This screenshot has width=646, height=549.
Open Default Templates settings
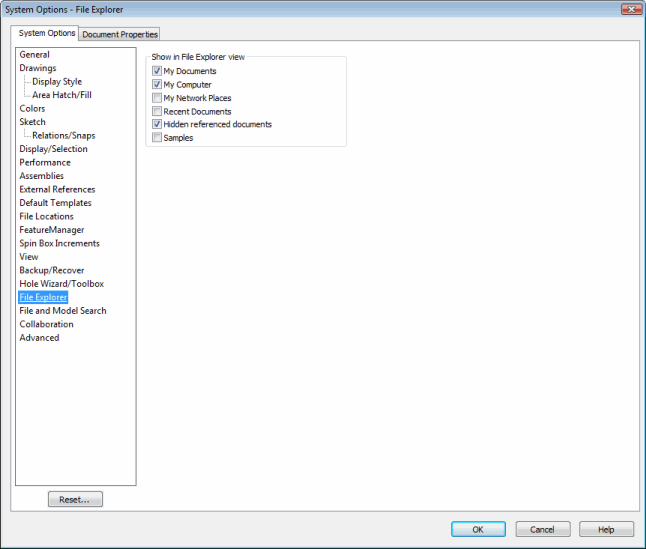click(x=56, y=203)
